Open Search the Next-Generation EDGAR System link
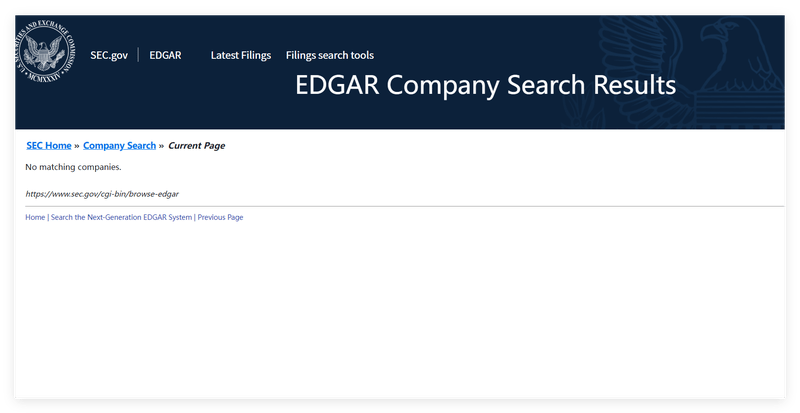 pyautogui.click(x=121, y=217)
